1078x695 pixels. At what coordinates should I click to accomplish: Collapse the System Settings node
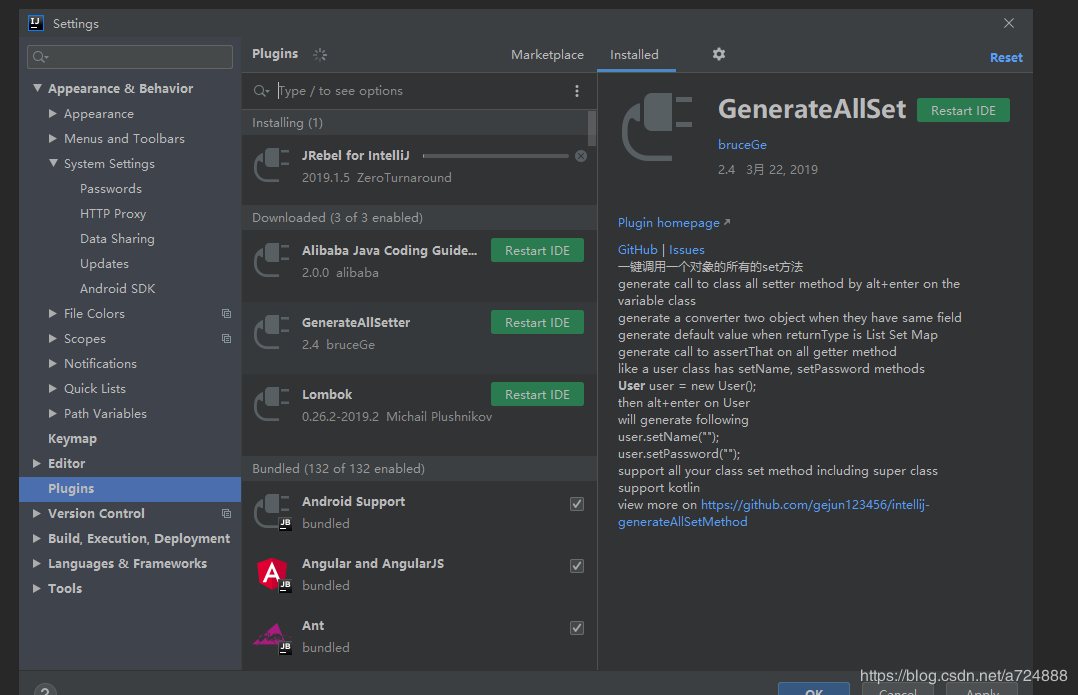(53, 163)
